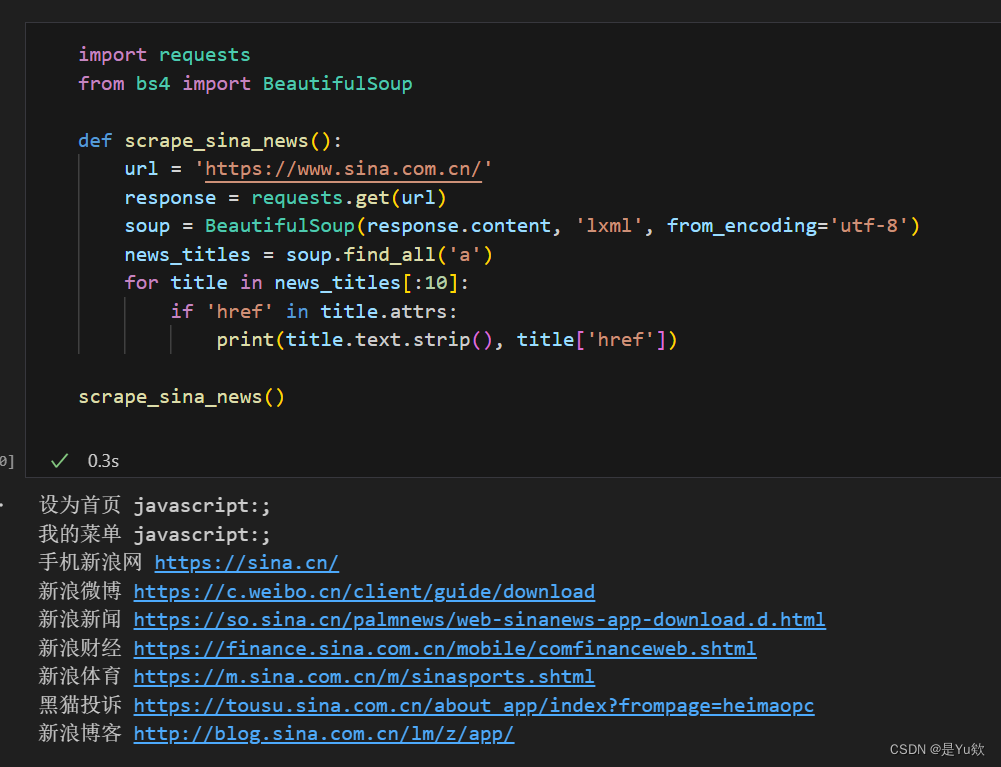Click the 'soup = BeautifulSoup(response.content...' line
The width and height of the screenshot is (1001, 767).
click(522, 226)
